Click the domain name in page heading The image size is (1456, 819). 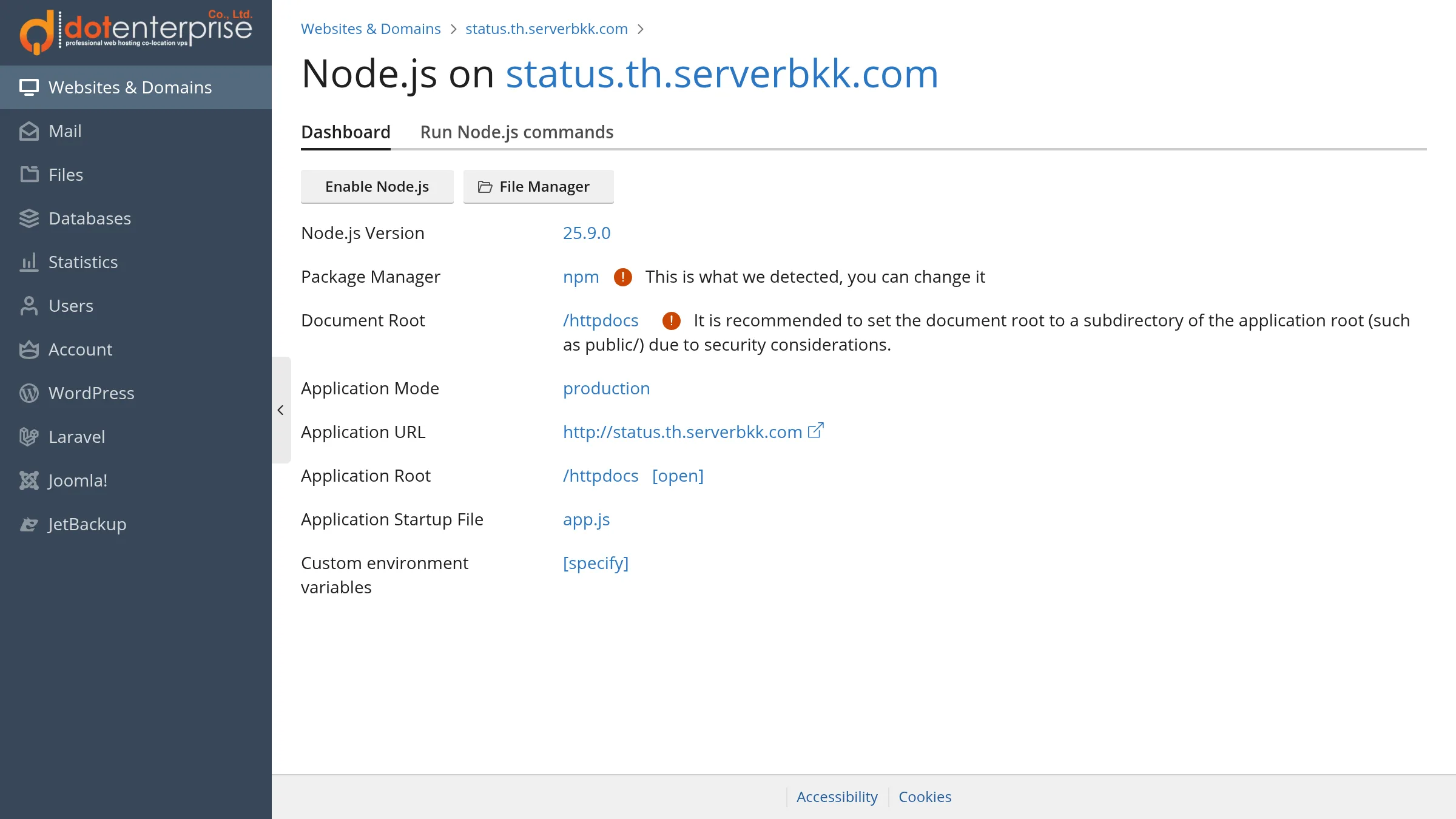(x=722, y=74)
